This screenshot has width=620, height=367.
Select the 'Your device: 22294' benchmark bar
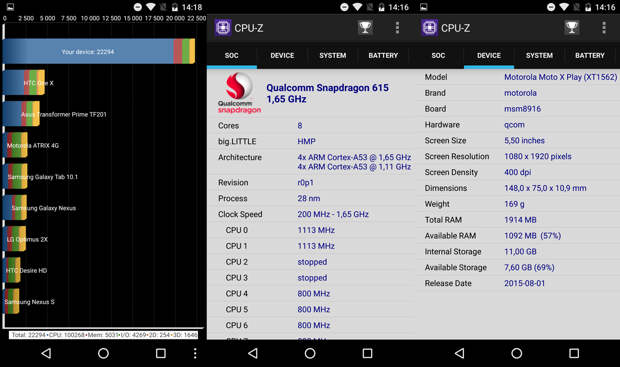99,51
